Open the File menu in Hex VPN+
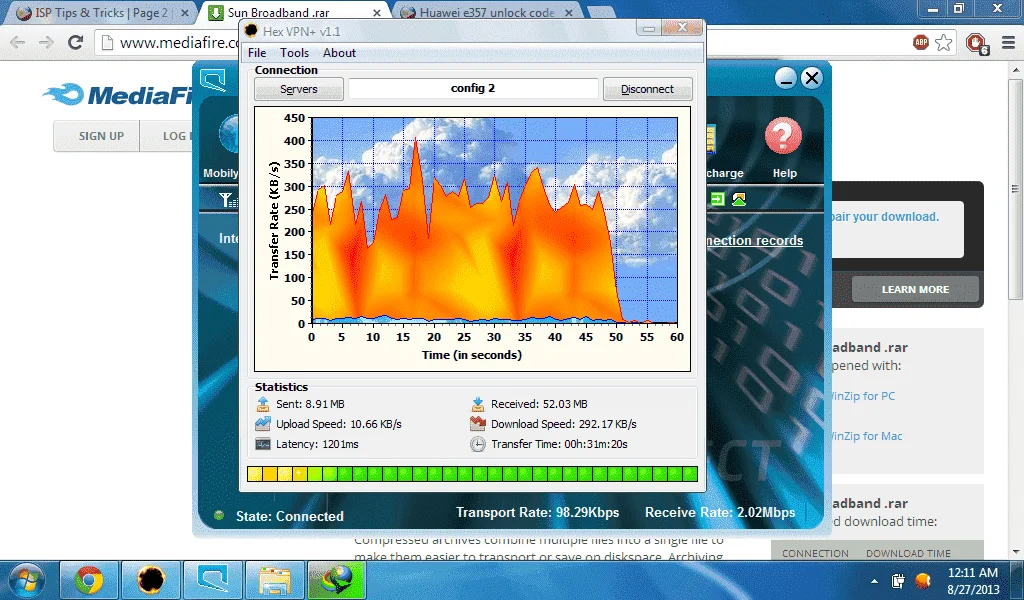Viewport: 1024px width, 600px height. click(x=257, y=53)
